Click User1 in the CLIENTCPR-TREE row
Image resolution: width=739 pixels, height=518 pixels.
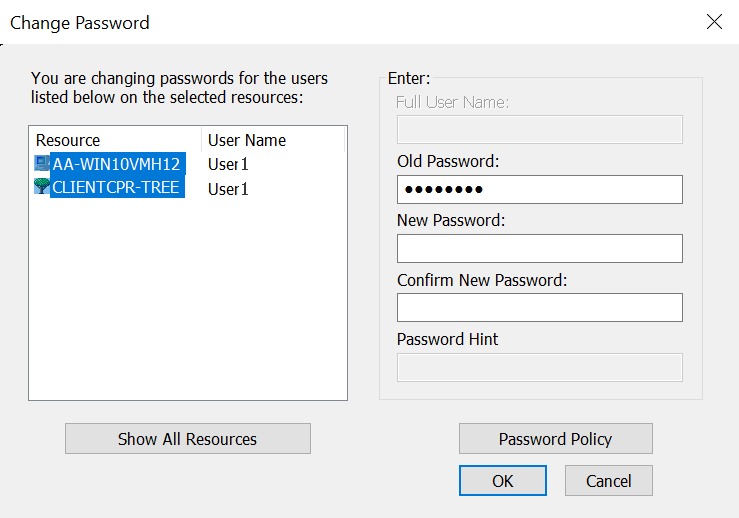(x=228, y=188)
